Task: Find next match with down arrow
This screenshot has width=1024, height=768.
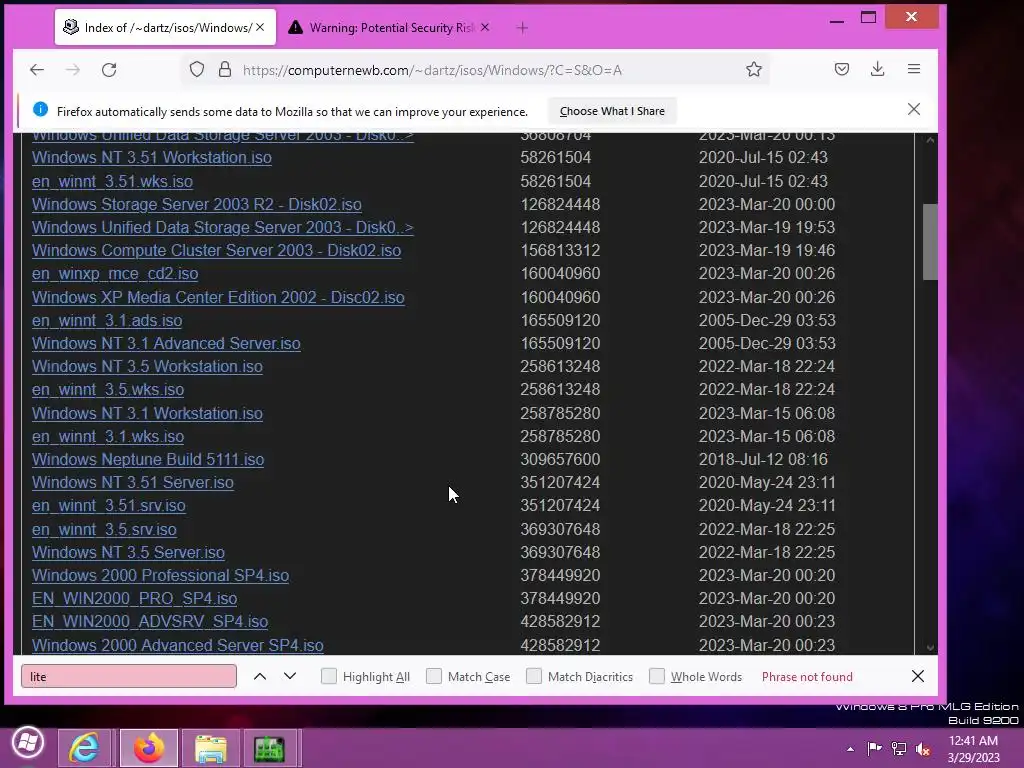Action: tap(290, 677)
